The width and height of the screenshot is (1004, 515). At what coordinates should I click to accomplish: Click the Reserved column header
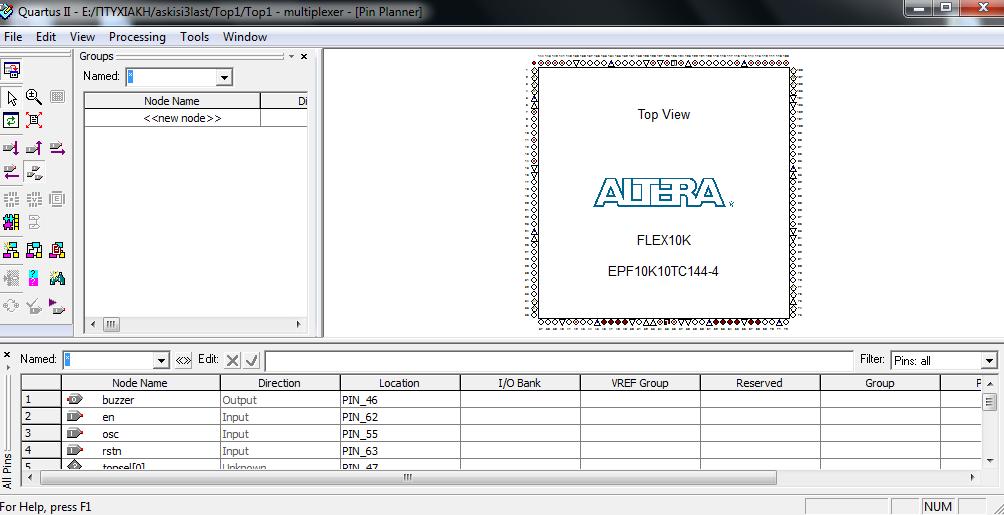(x=759, y=383)
